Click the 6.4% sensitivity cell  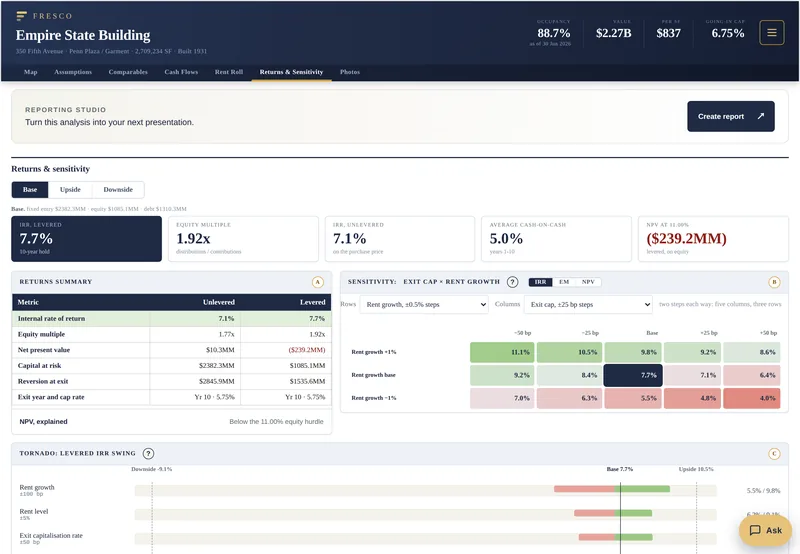pos(751,375)
